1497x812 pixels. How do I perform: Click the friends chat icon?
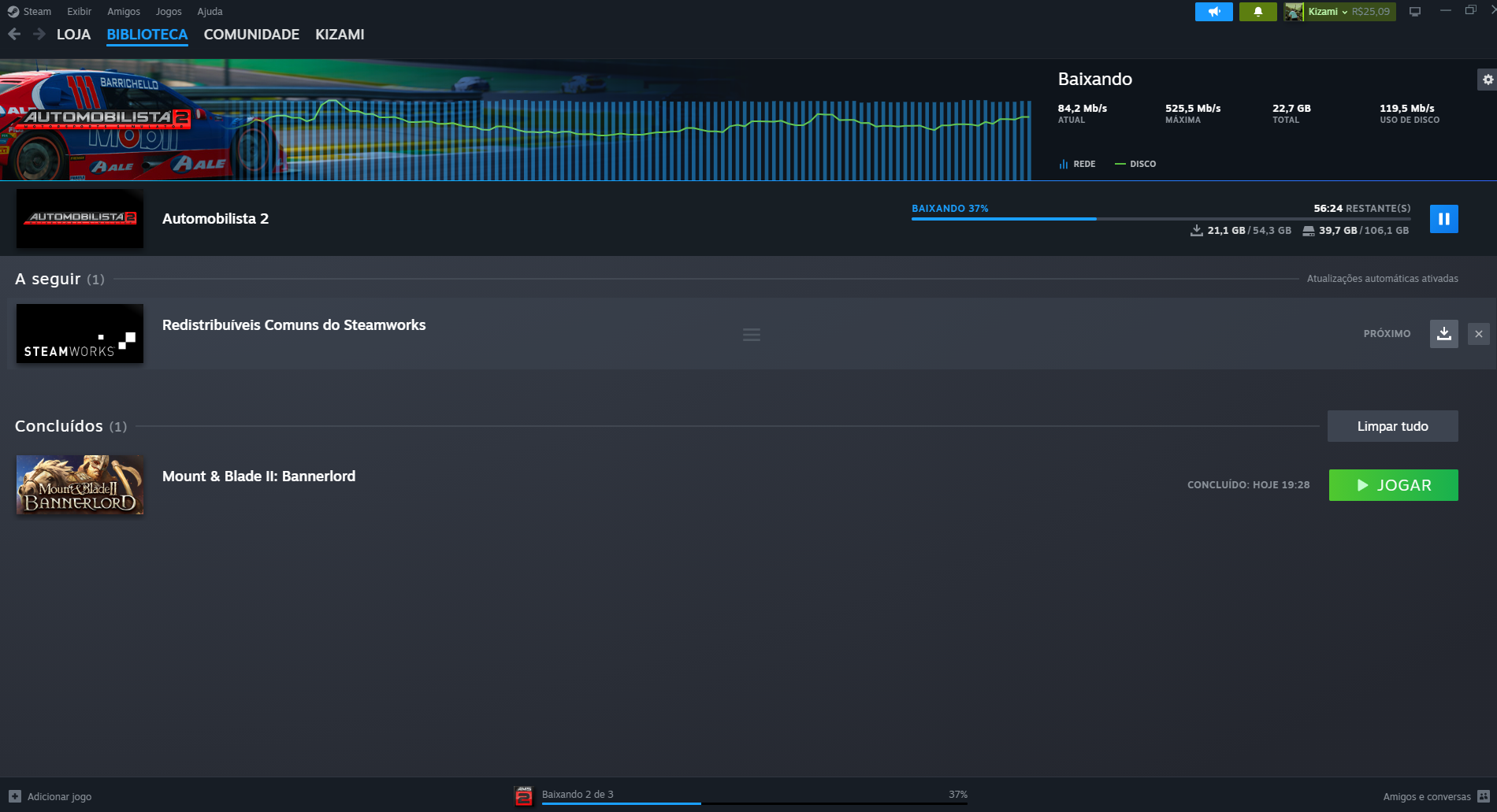coord(1484,796)
